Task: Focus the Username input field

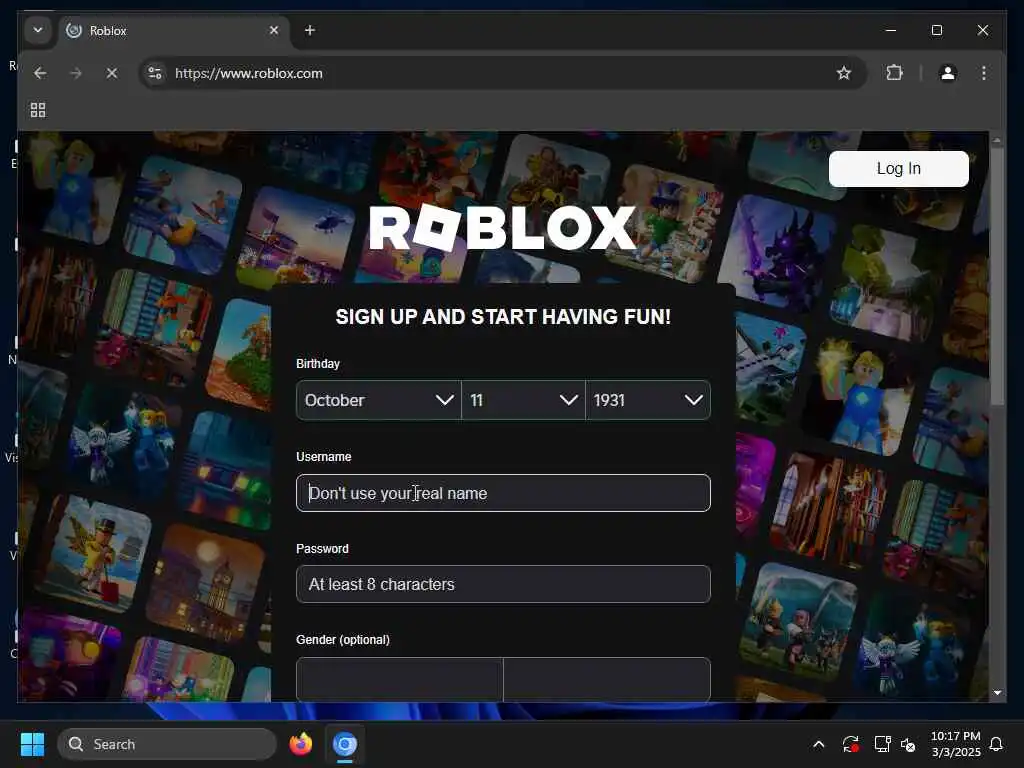Action: coord(503,493)
